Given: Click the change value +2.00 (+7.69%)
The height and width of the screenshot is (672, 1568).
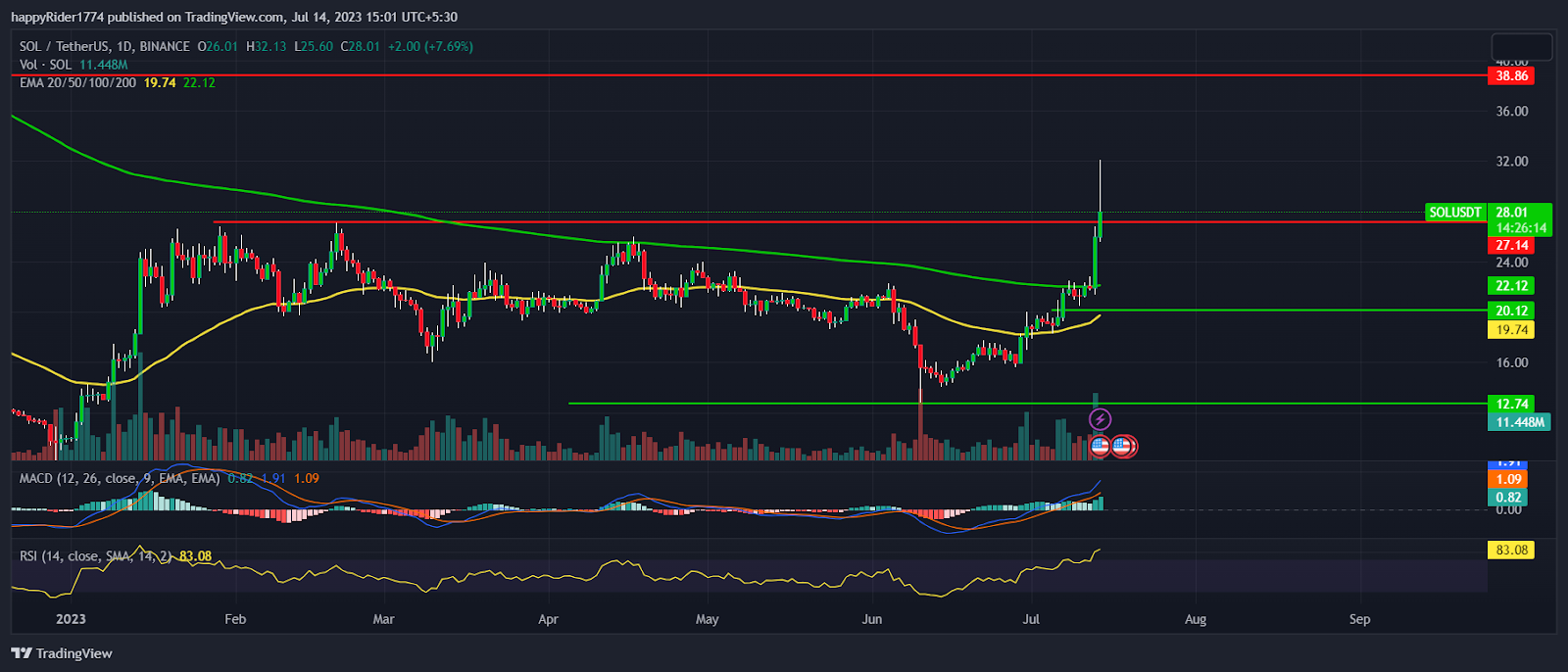Looking at the screenshot, I should click(x=430, y=46).
